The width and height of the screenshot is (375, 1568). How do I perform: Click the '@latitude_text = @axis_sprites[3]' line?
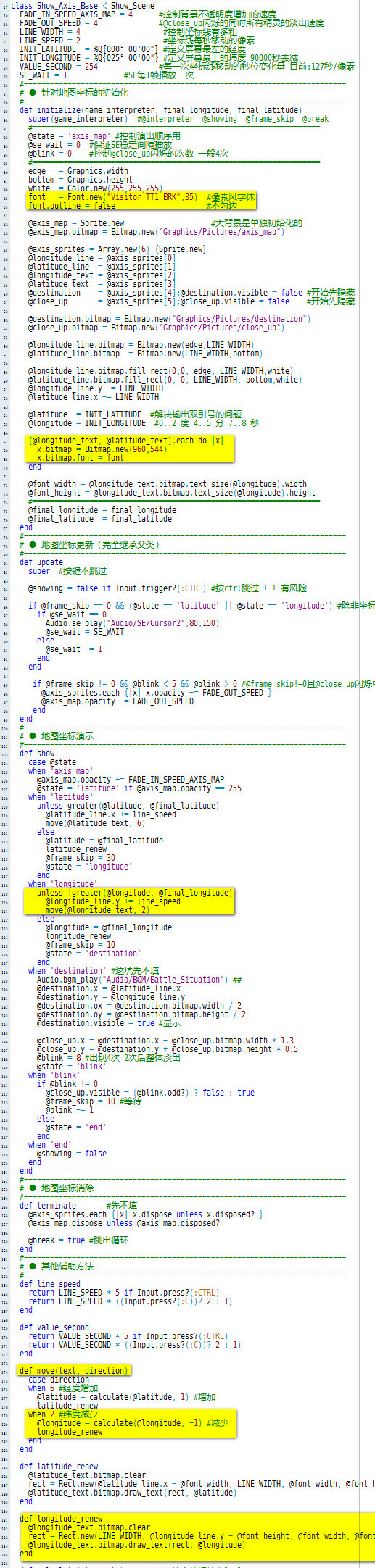(102, 284)
